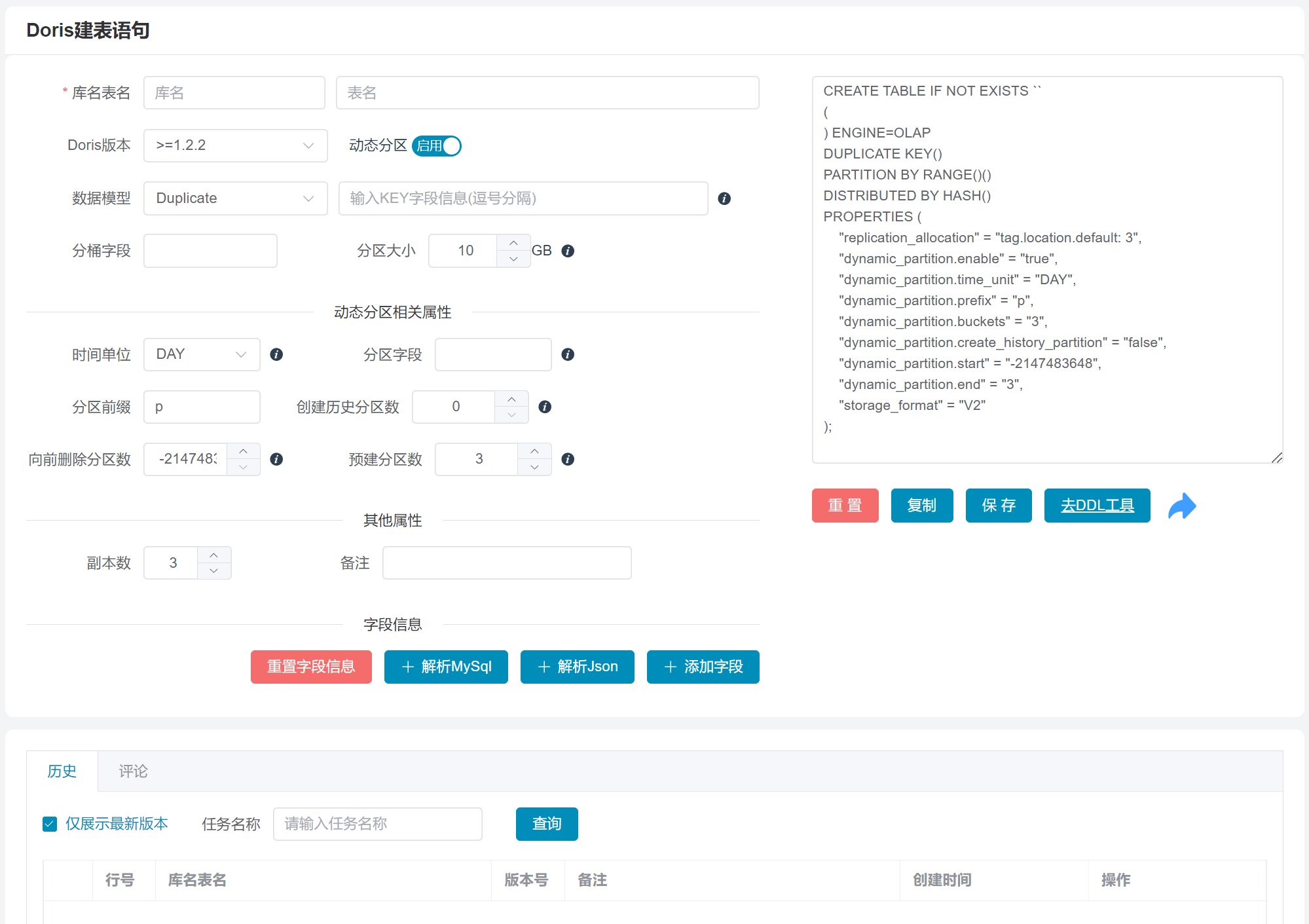Click the info icon beside 分区字段 input
Screen dimensions: 1309x924
click(x=568, y=354)
